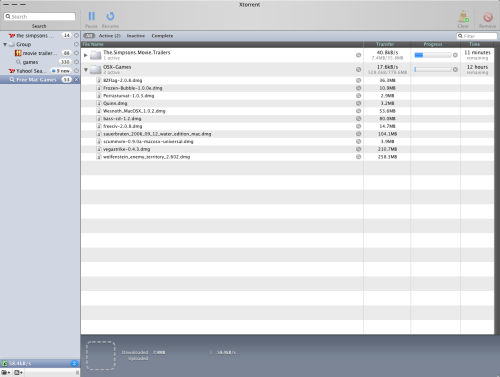
Task: Focus the Search field in the toolbar
Action: coord(40,16)
